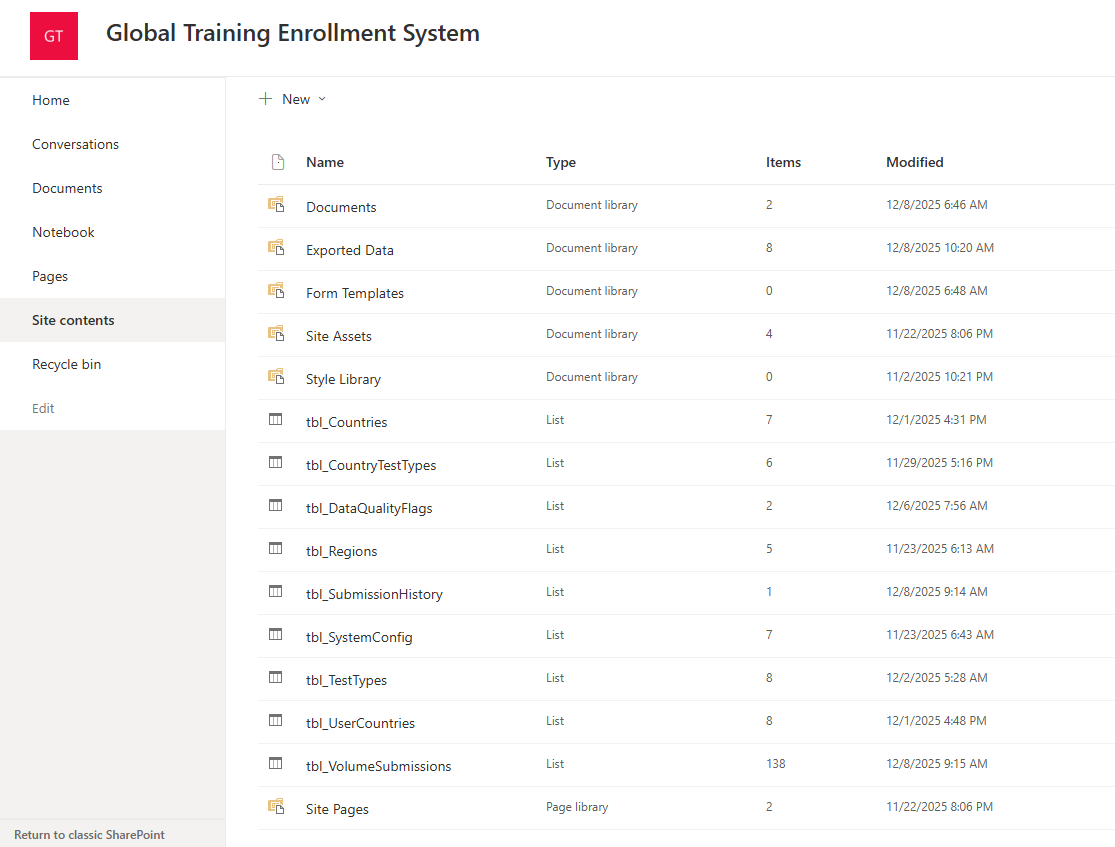1115x847 pixels.
Task: Click the list icon next to tbl_Countries
Action: [276, 420]
